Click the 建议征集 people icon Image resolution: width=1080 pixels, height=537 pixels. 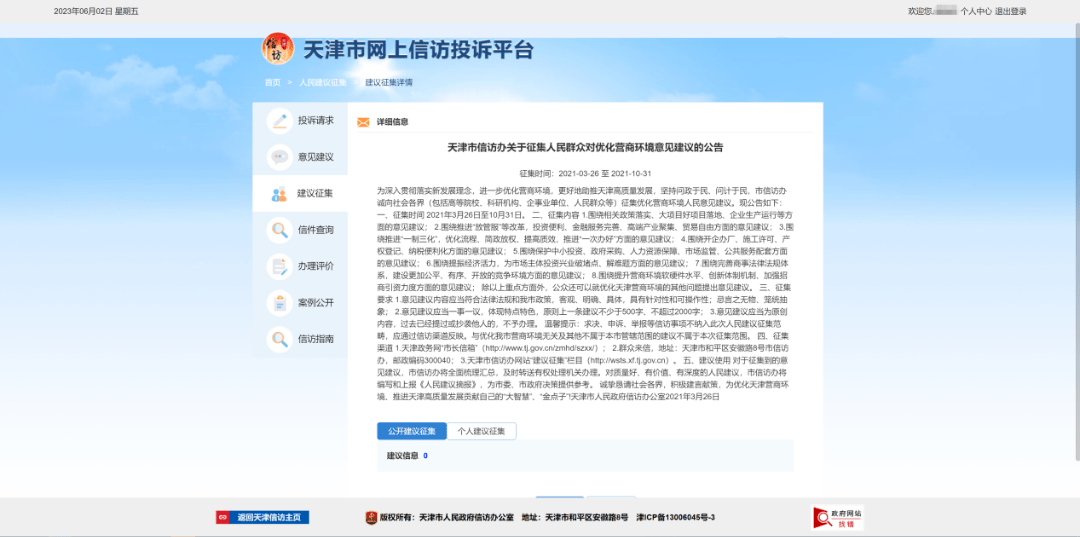coord(279,194)
